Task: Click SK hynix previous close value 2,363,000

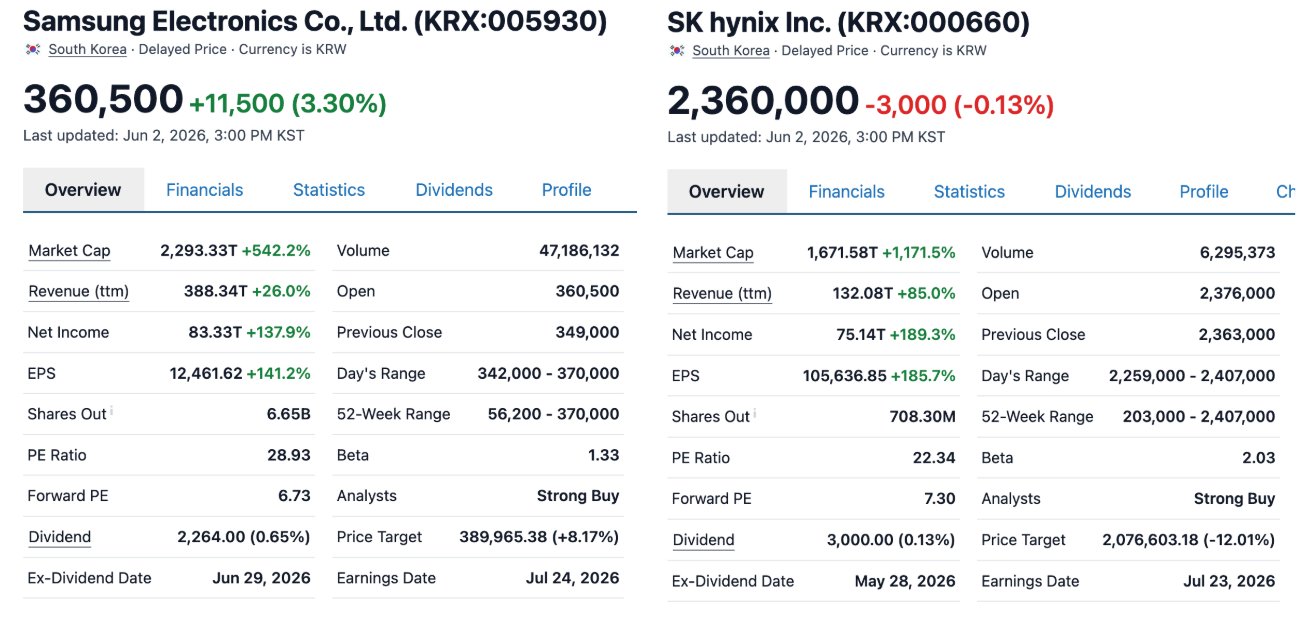Action: coord(1238,335)
